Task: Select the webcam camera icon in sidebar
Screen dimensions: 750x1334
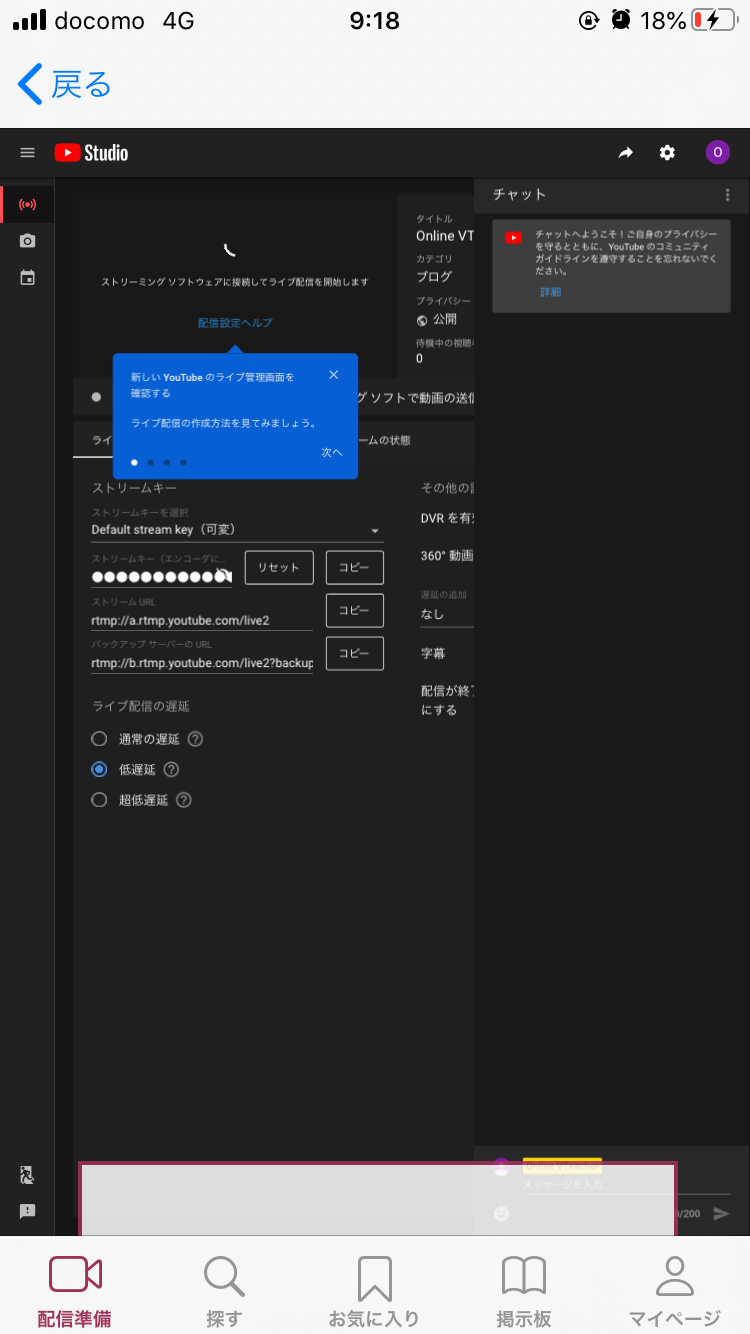Action: tap(28, 241)
